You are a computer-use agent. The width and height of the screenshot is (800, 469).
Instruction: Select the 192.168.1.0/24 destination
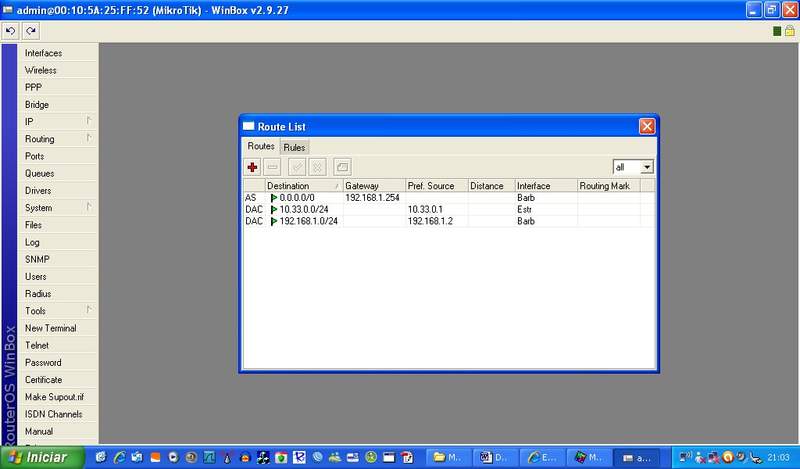pyautogui.click(x=309, y=221)
